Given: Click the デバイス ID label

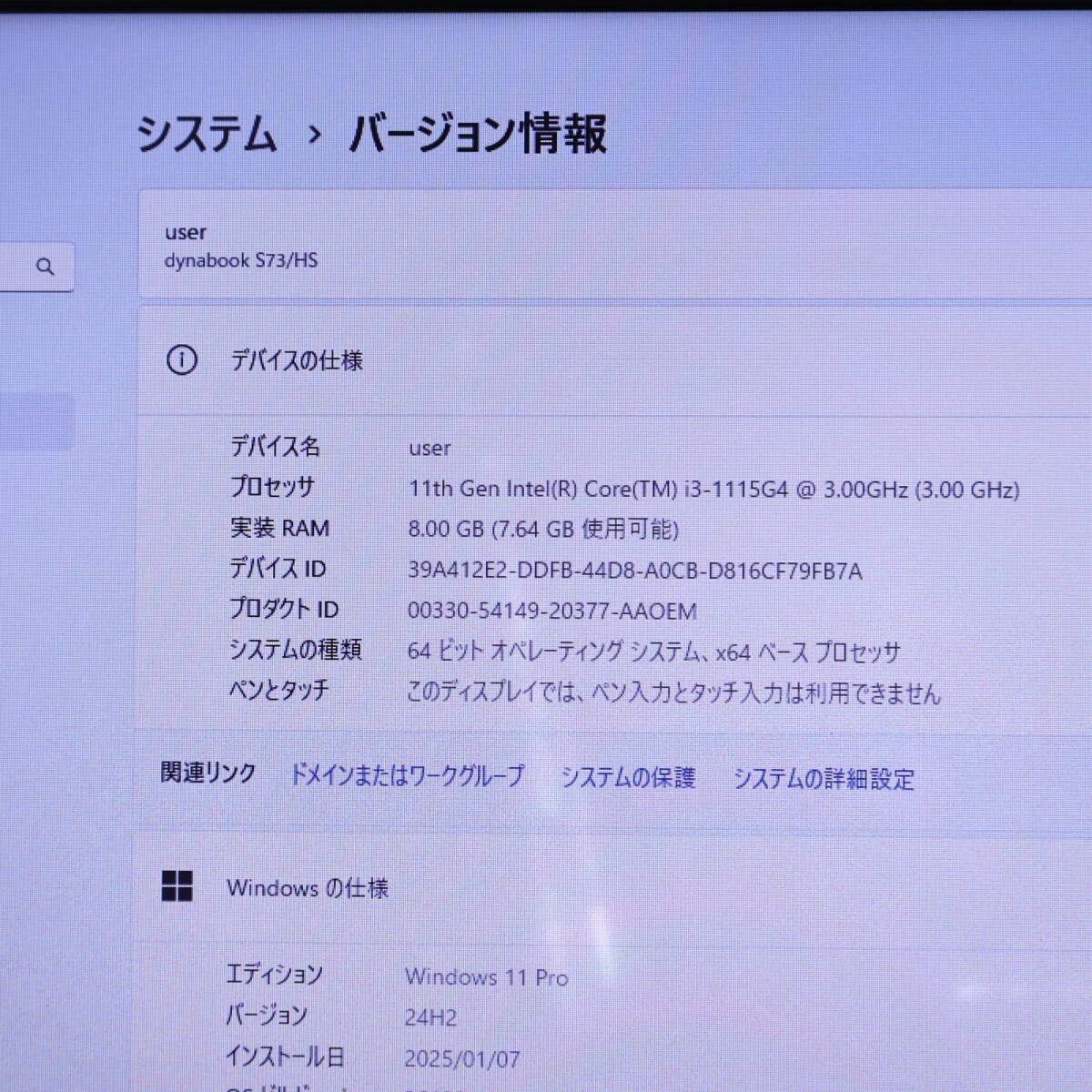Looking at the screenshot, I should point(278,569).
